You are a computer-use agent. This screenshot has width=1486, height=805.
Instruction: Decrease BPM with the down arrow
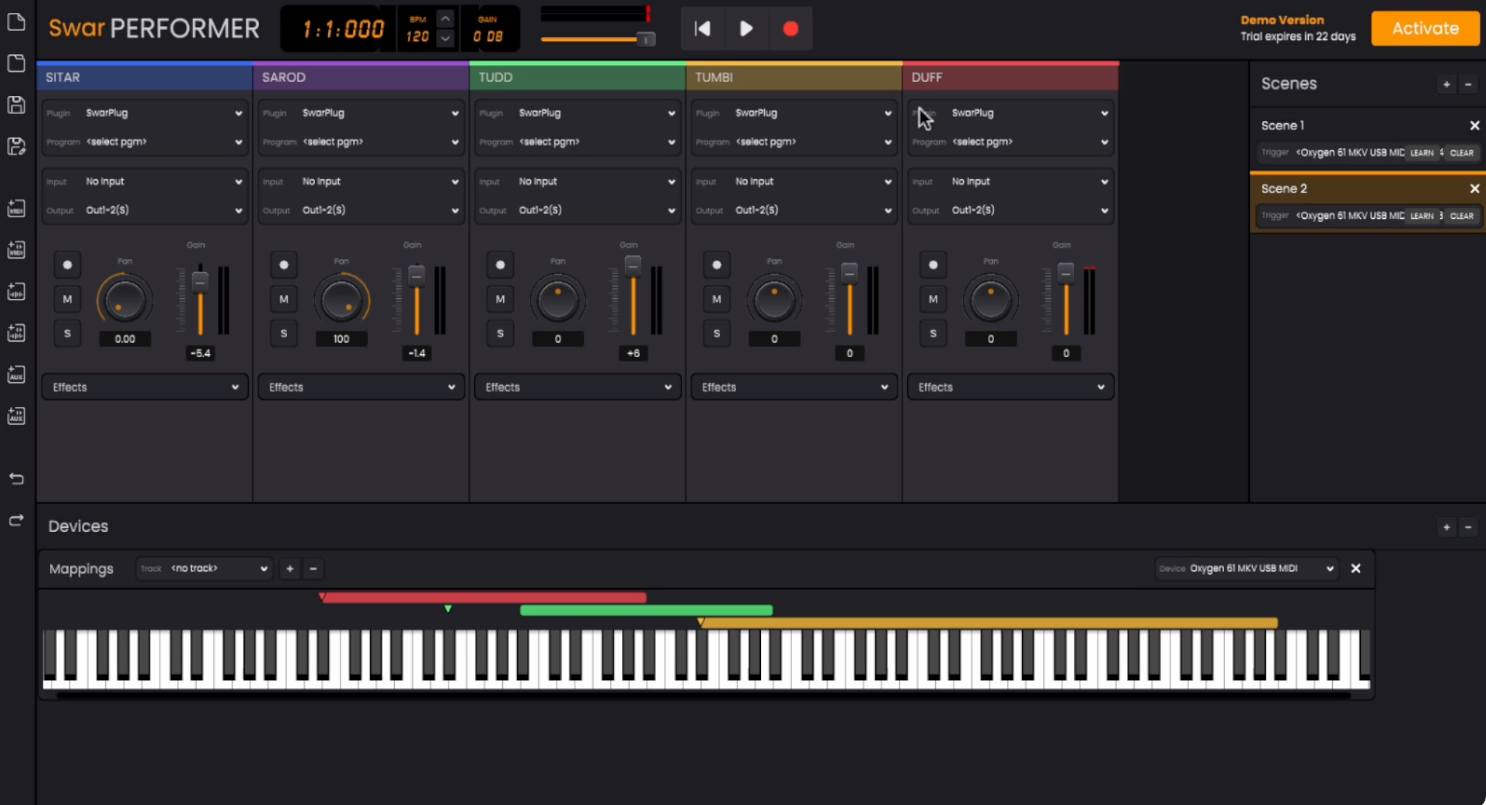click(446, 38)
